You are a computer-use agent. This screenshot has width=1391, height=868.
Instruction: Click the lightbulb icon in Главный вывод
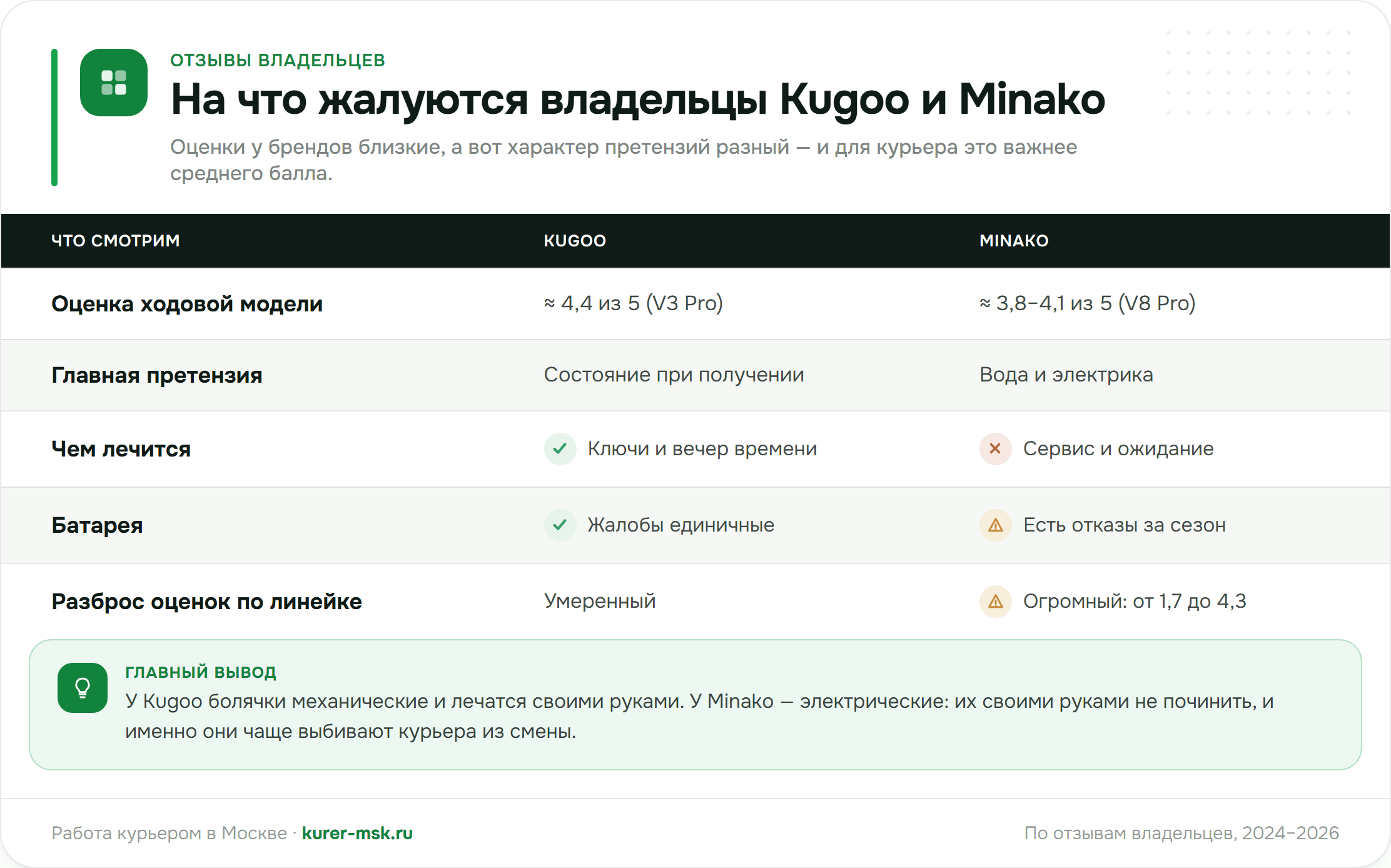coord(83,688)
